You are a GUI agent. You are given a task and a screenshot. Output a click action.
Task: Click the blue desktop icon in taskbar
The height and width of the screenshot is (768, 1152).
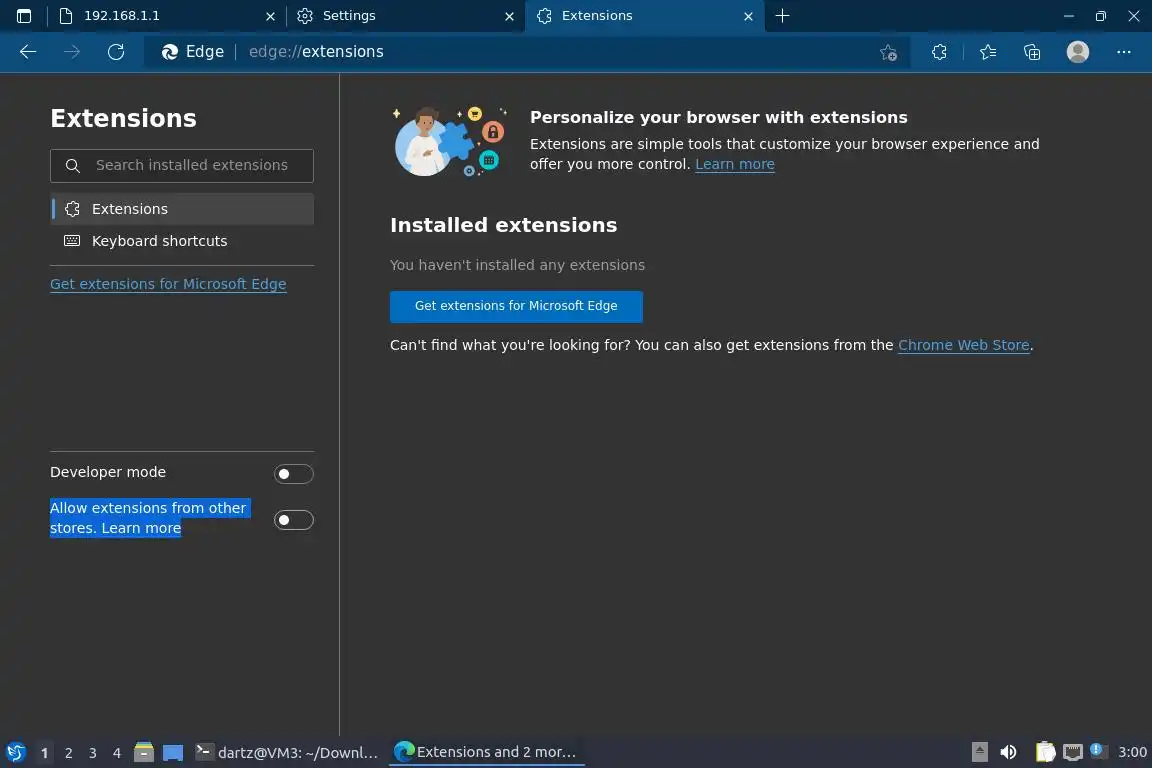[x=173, y=753]
